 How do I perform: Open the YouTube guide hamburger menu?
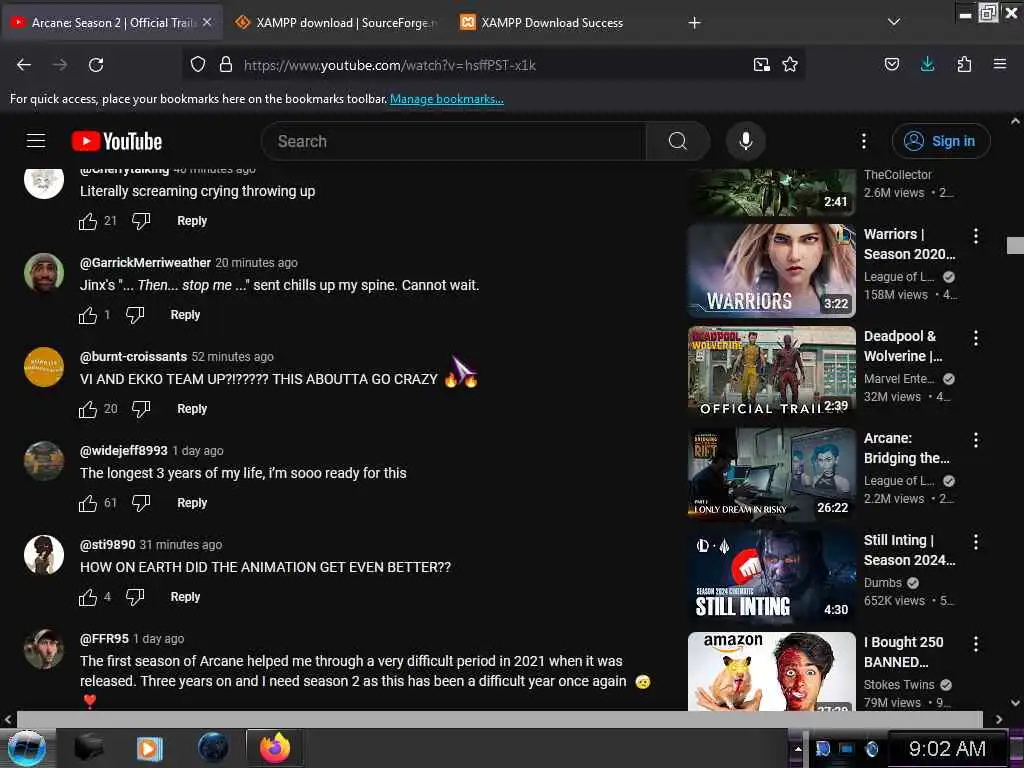[x=36, y=140]
